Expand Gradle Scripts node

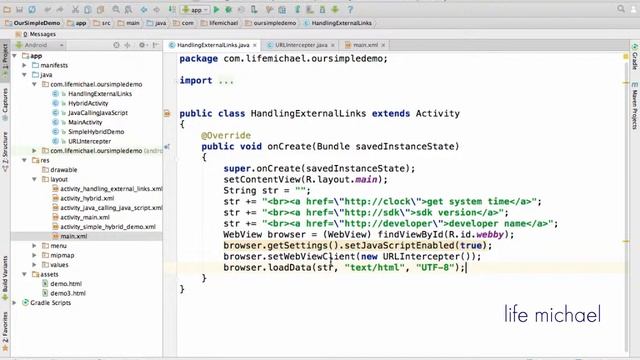(x=15, y=303)
